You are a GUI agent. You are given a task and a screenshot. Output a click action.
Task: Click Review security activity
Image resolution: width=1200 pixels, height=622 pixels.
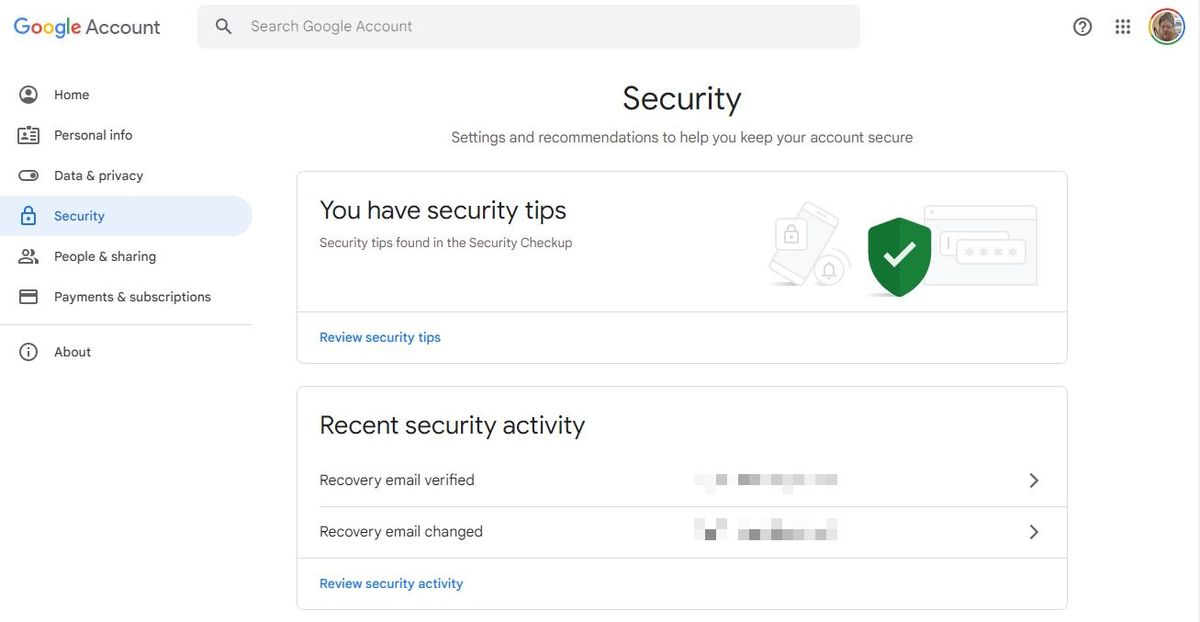(x=391, y=582)
